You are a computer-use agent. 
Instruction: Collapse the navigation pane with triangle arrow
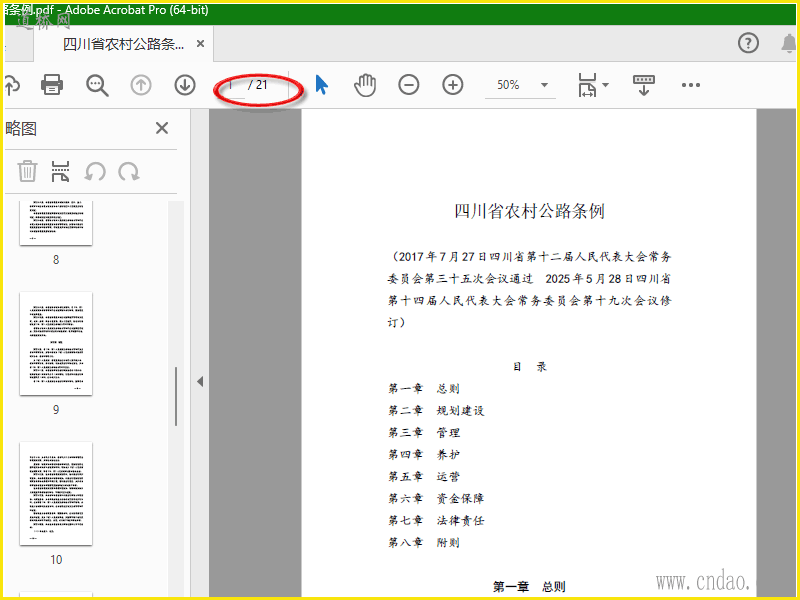click(200, 381)
